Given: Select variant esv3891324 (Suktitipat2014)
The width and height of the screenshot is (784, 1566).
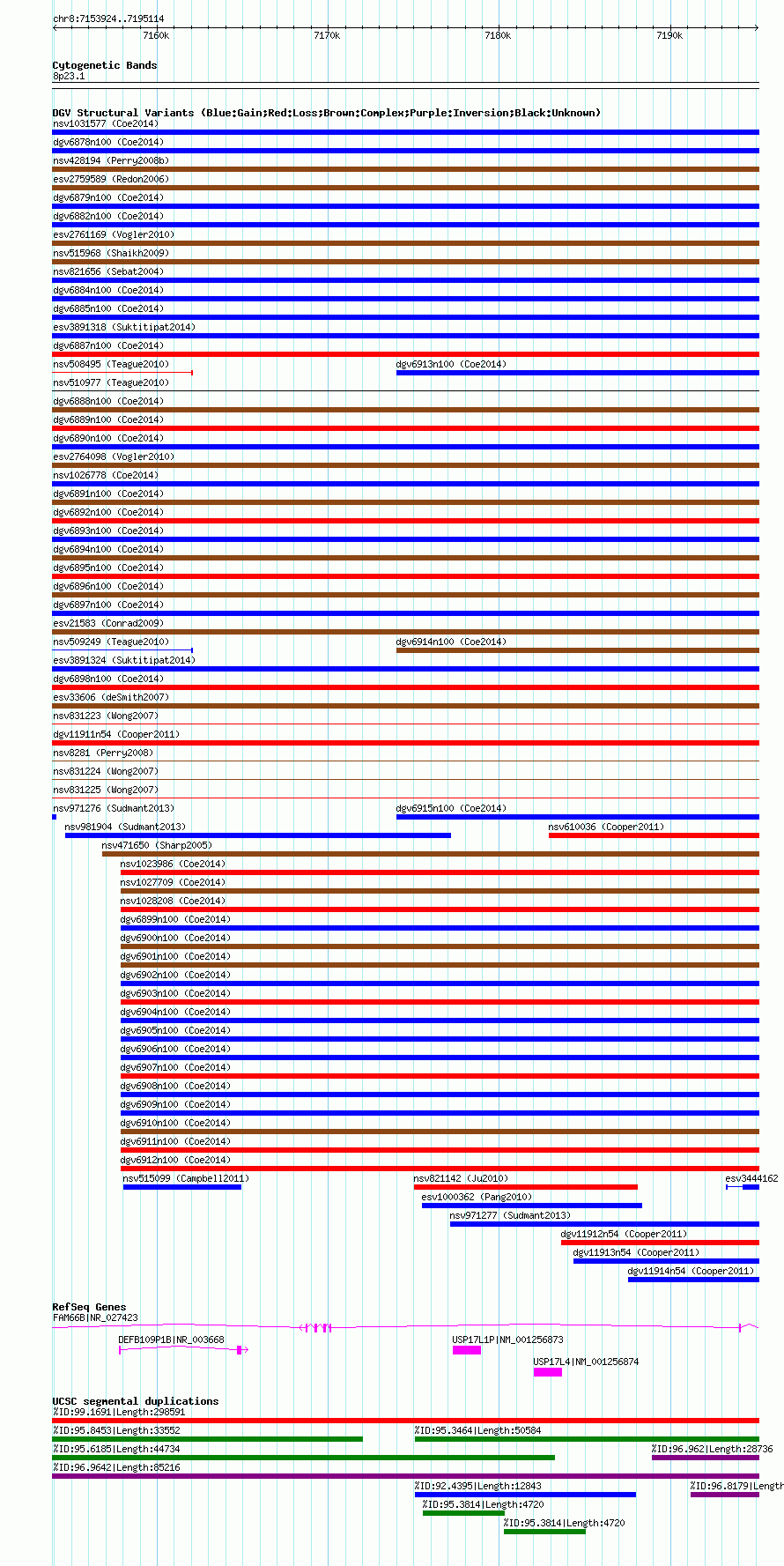Looking at the screenshot, I should point(406,669).
